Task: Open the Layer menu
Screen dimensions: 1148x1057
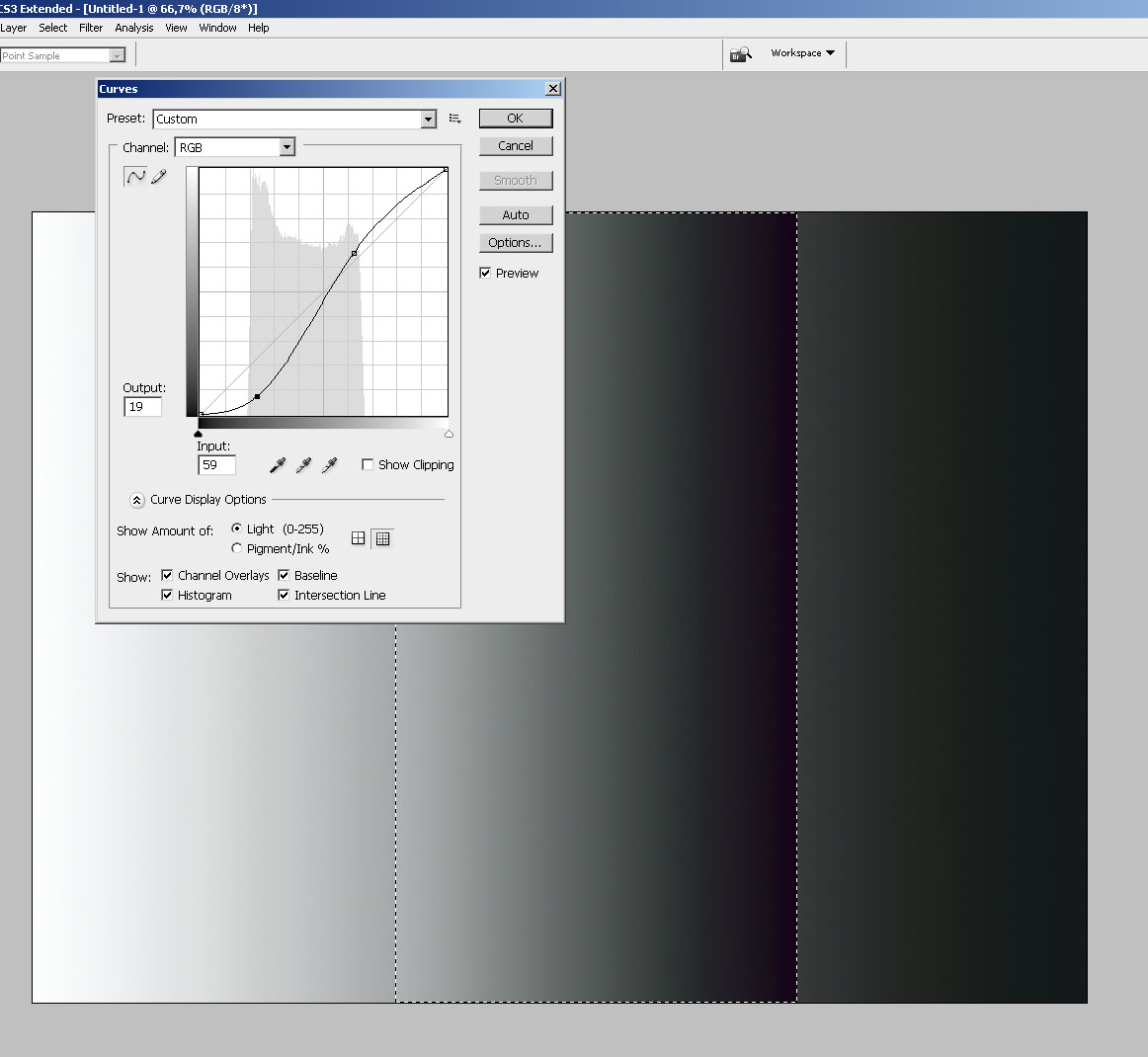Action: click(x=13, y=28)
